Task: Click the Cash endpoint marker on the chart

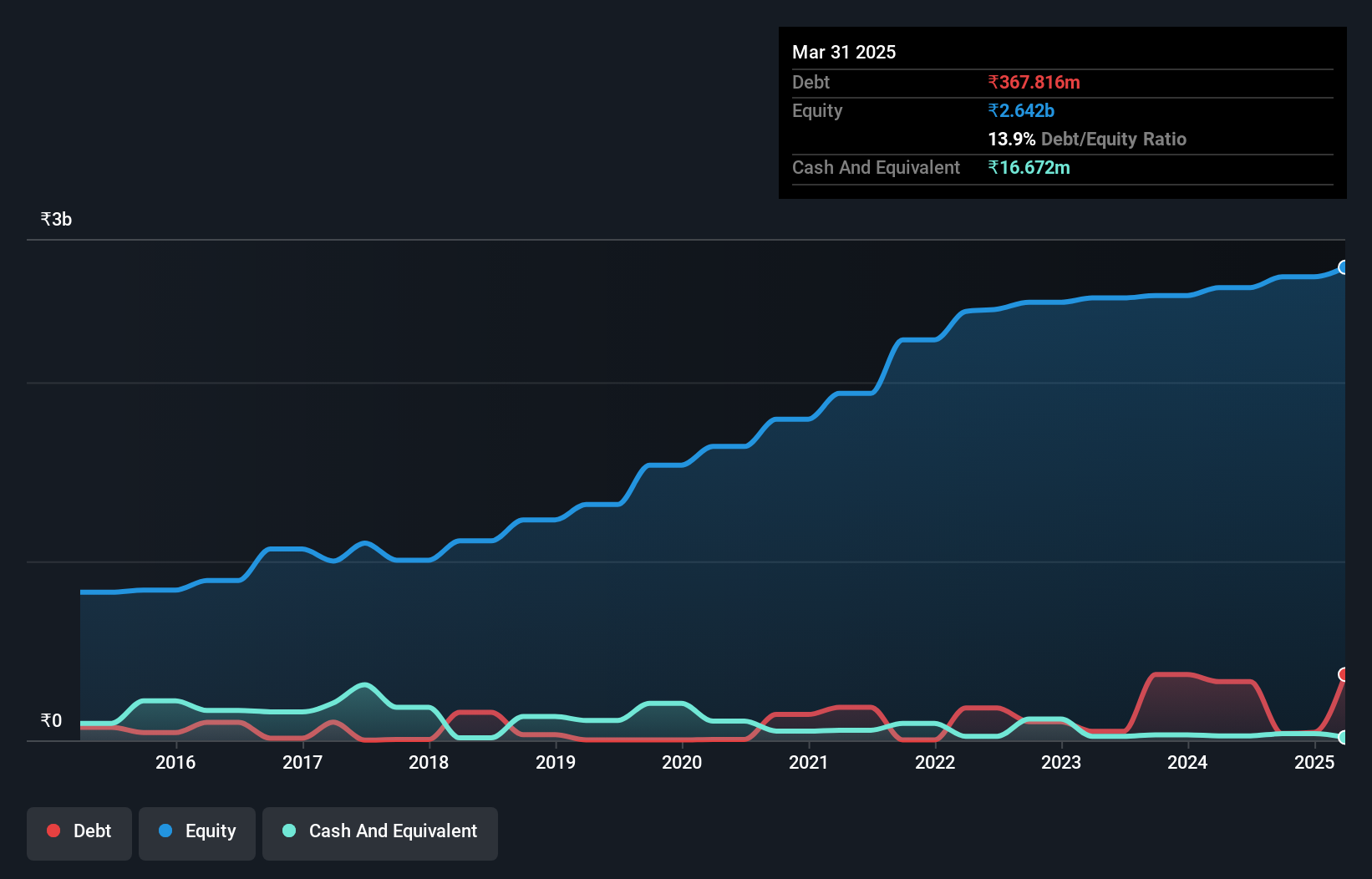Action: 1344,738
